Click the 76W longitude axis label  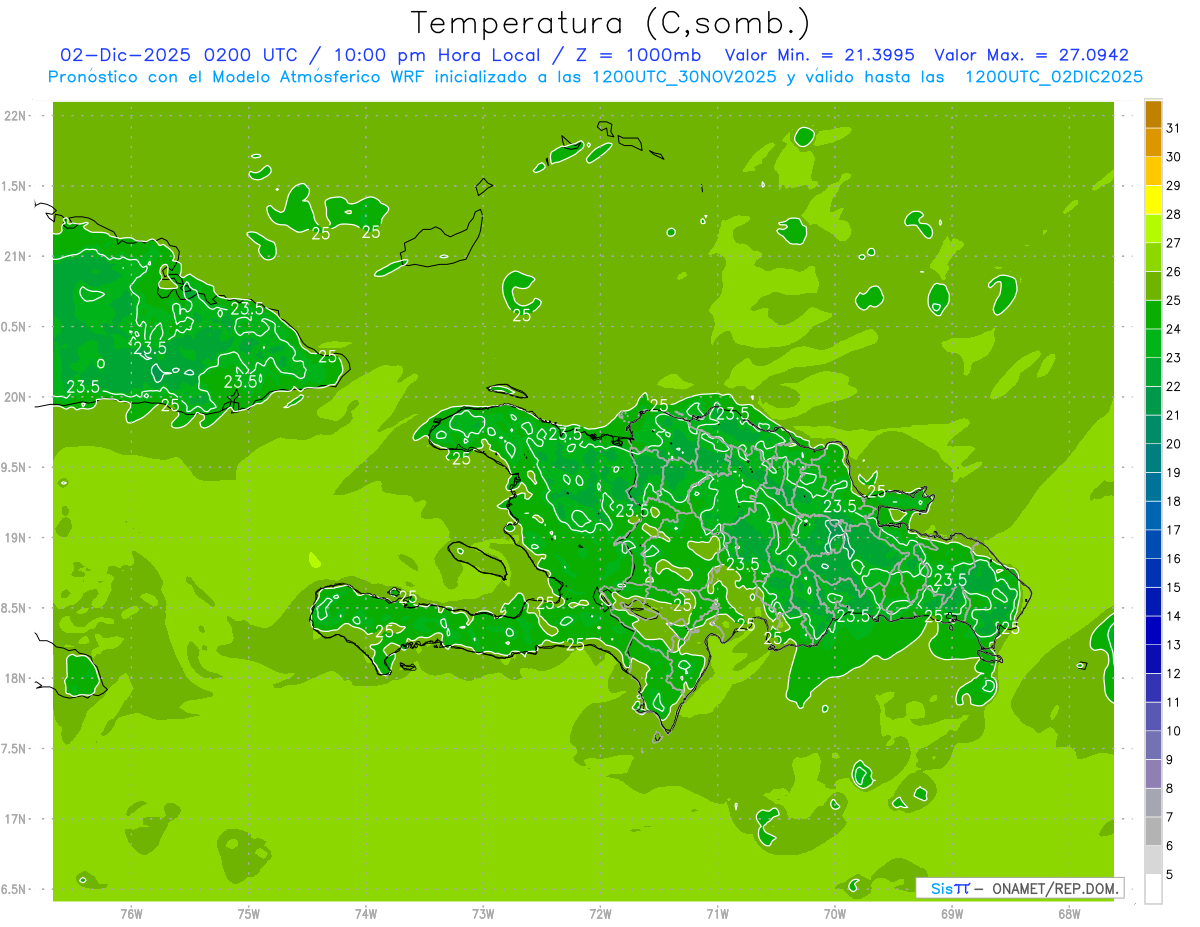tap(131, 914)
